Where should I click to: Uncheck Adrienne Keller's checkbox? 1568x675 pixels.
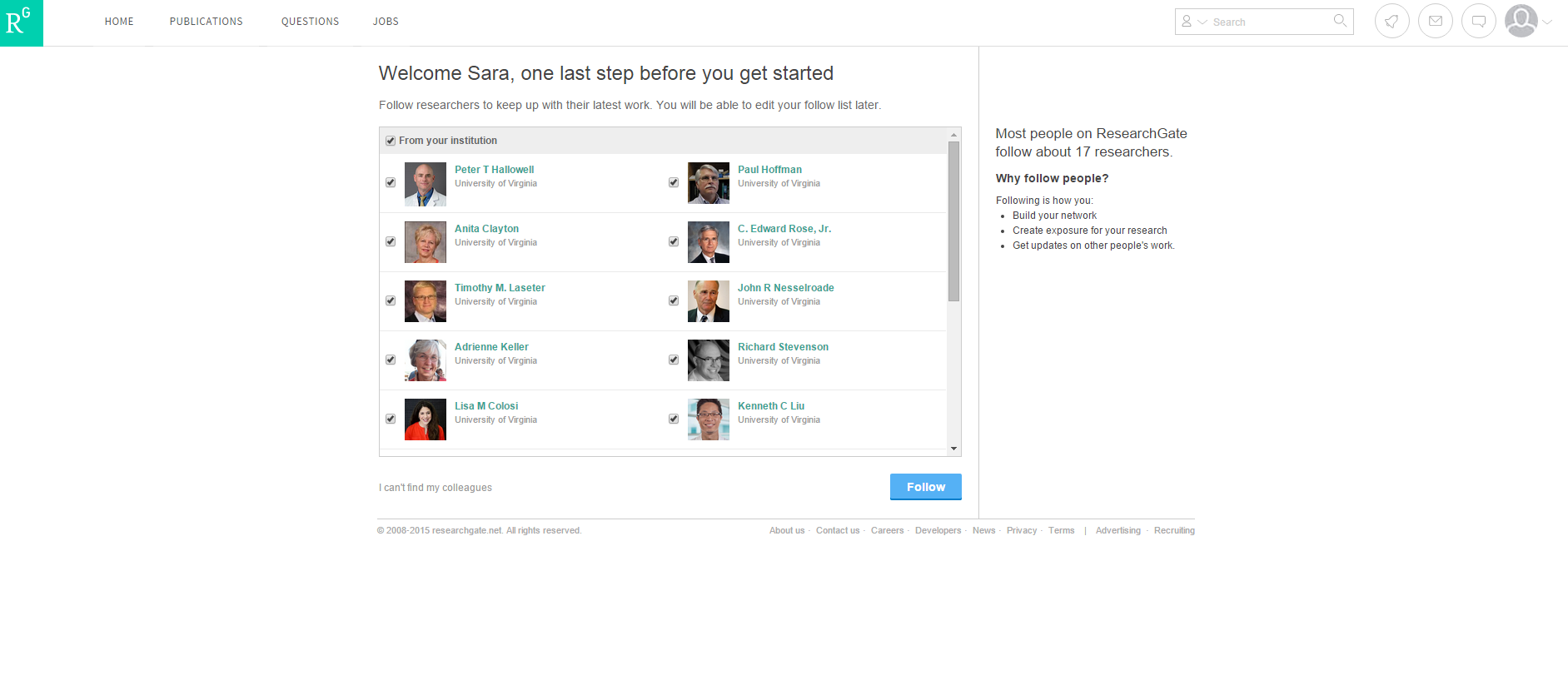pyautogui.click(x=391, y=360)
